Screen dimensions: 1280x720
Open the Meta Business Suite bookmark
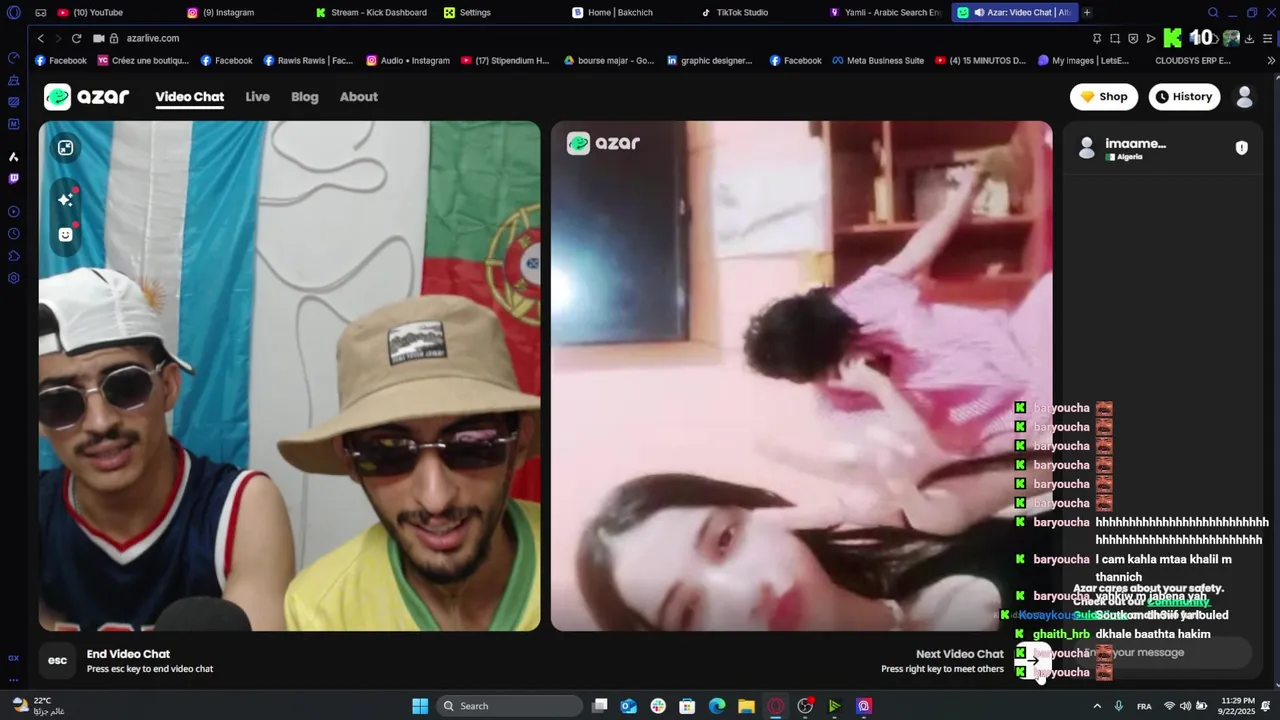(x=878, y=60)
